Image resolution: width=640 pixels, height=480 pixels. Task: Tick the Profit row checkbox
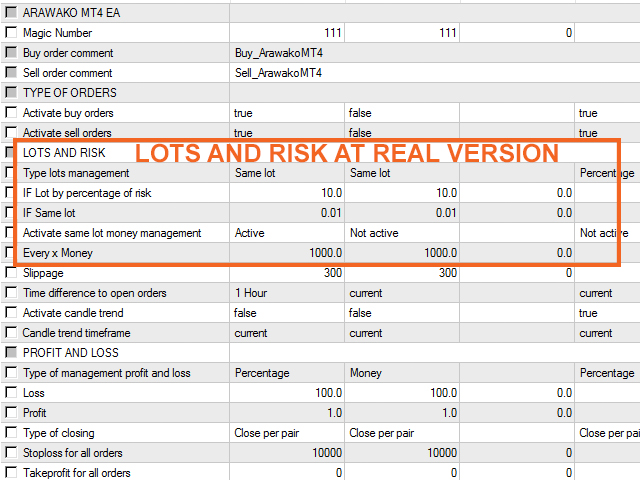click(11, 412)
